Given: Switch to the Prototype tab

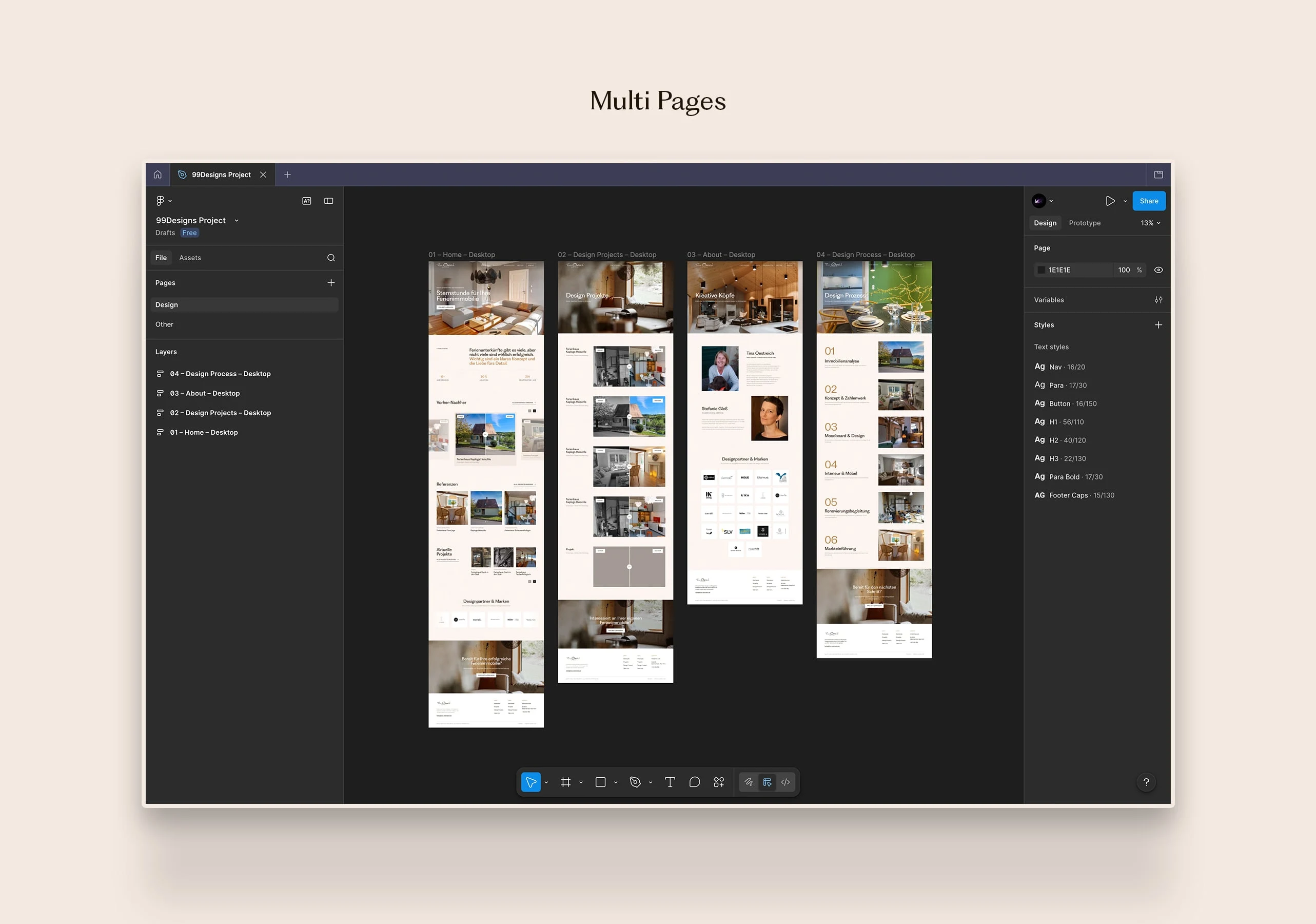Looking at the screenshot, I should [x=1085, y=223].
